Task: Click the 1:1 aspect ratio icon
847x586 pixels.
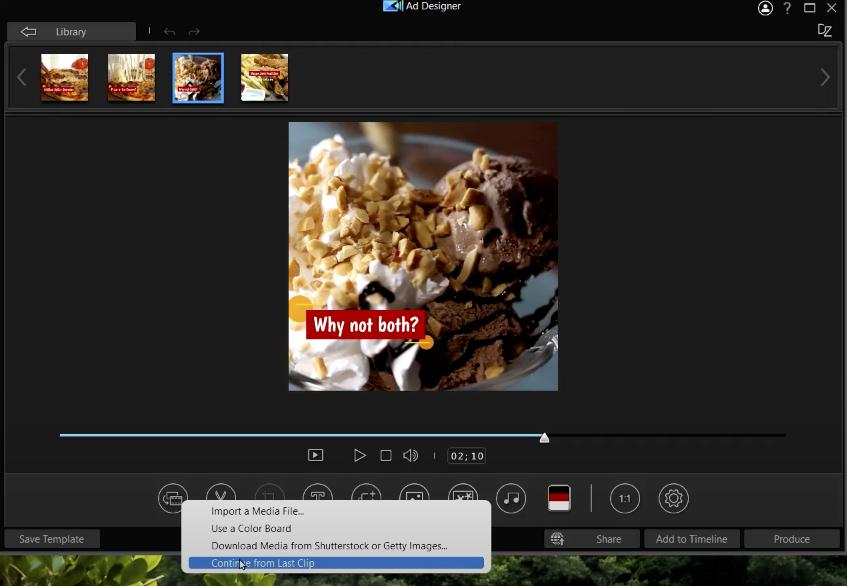Action: 624,498
